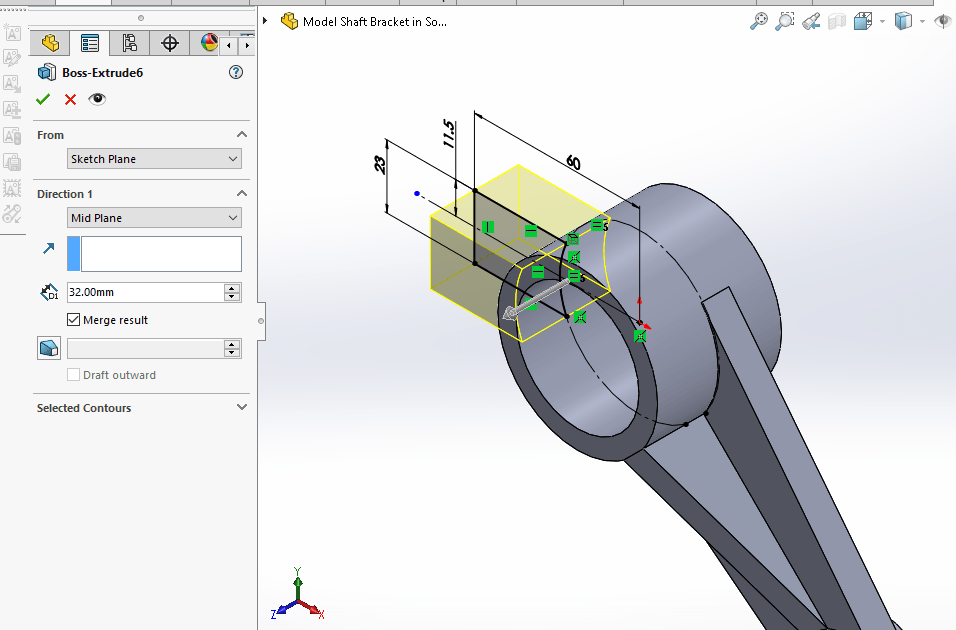
Task: Select the Zoom to Fit tool
Action: click(x=758, y=20)
